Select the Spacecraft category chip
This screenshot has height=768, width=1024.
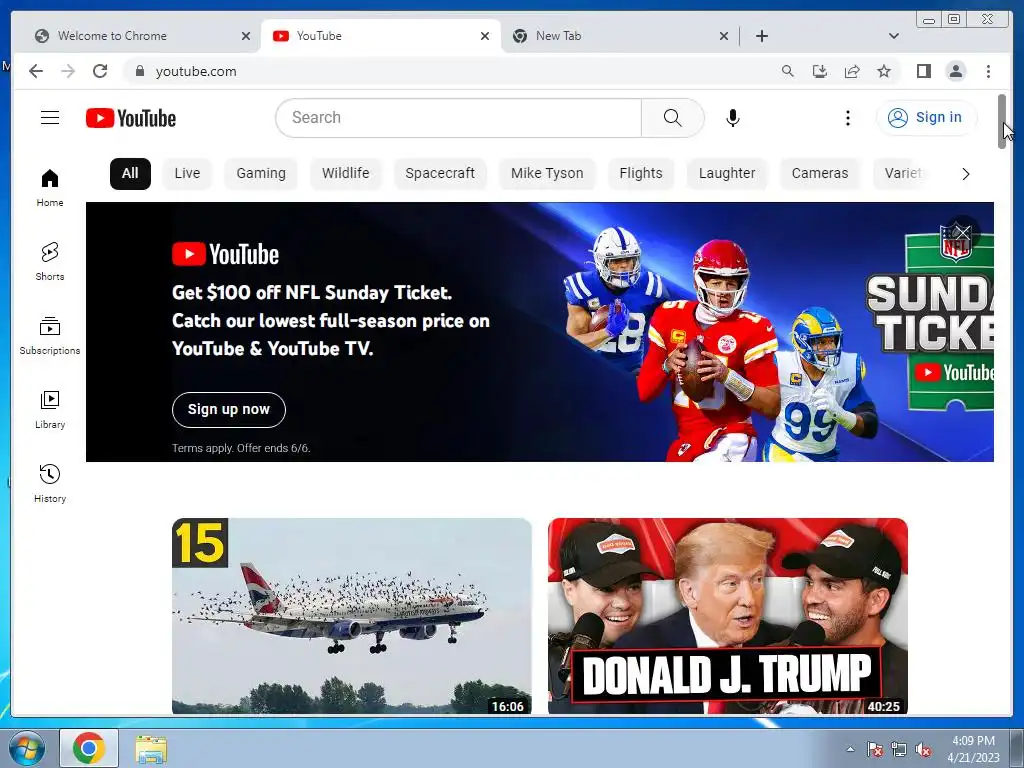(x=440, y=174)
